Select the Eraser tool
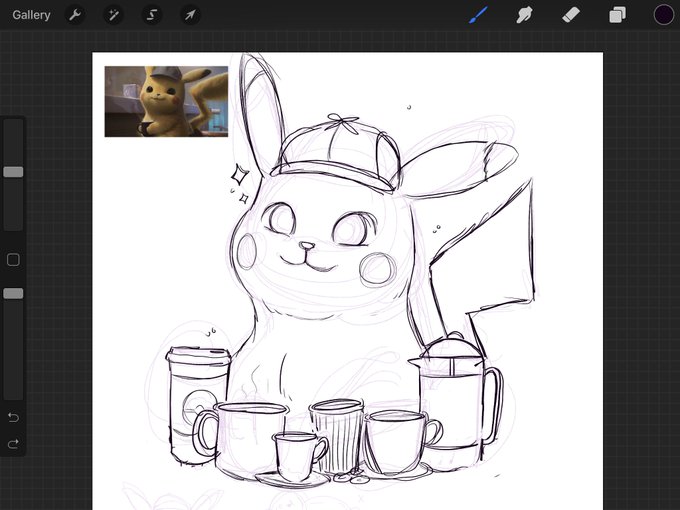 571,15
